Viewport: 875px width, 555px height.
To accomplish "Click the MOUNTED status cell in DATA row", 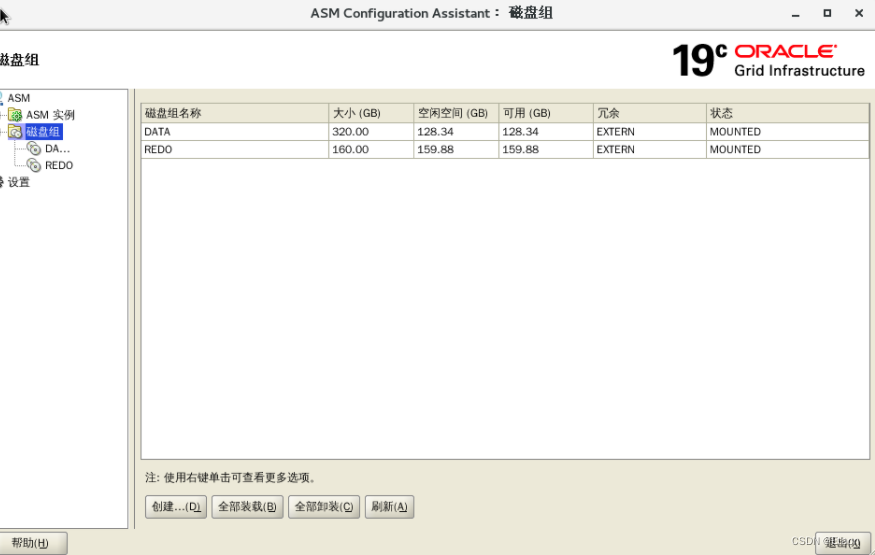I will point(787,132).
